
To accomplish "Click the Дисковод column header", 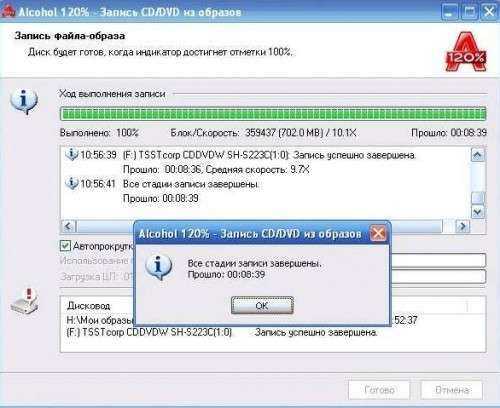I will click(x=89, y=306).
